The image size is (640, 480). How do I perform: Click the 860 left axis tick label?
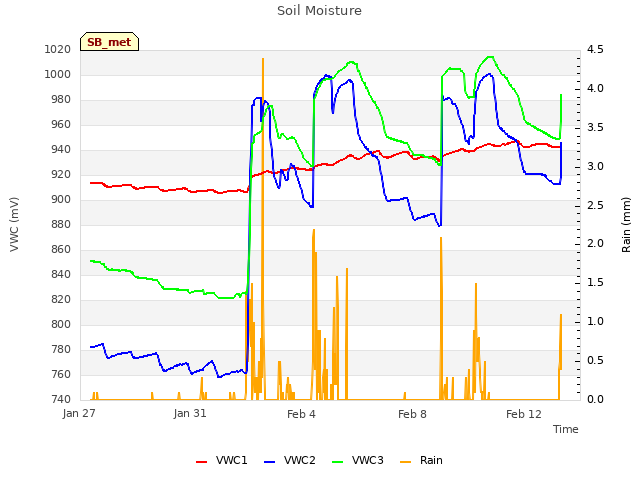tap(60, 249)
